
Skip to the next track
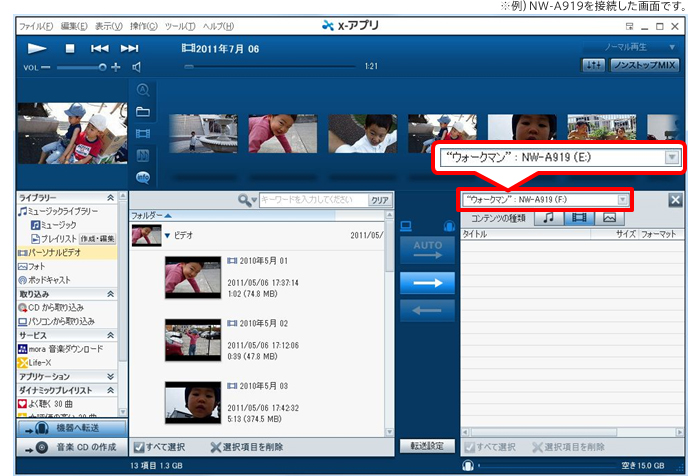(129, 47)
